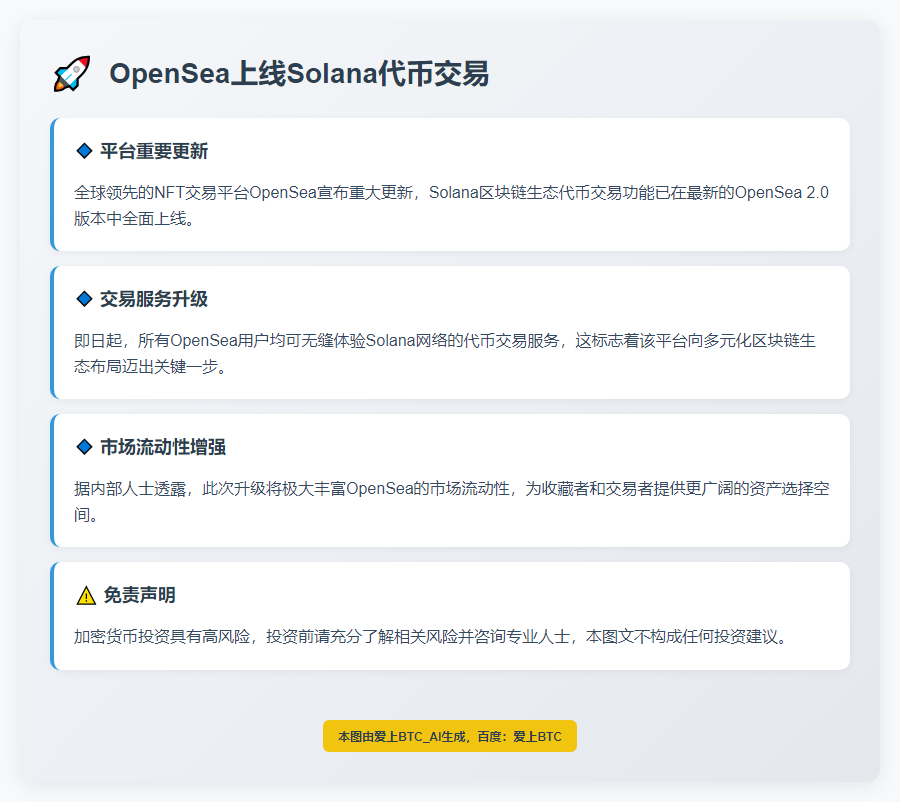Click the blue diamond beside 平台重要更新
Viewport: 900px width, 802px height.
[84, 151]
